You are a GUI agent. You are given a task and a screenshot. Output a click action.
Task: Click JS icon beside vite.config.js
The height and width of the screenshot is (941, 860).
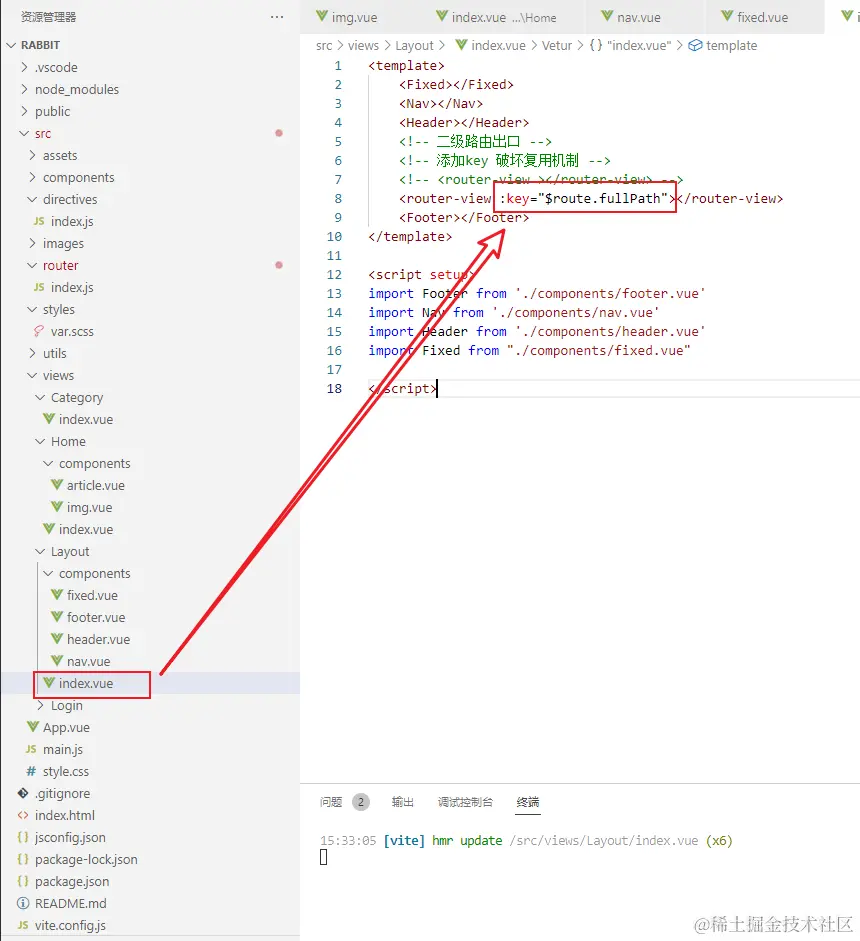point(23,925)
